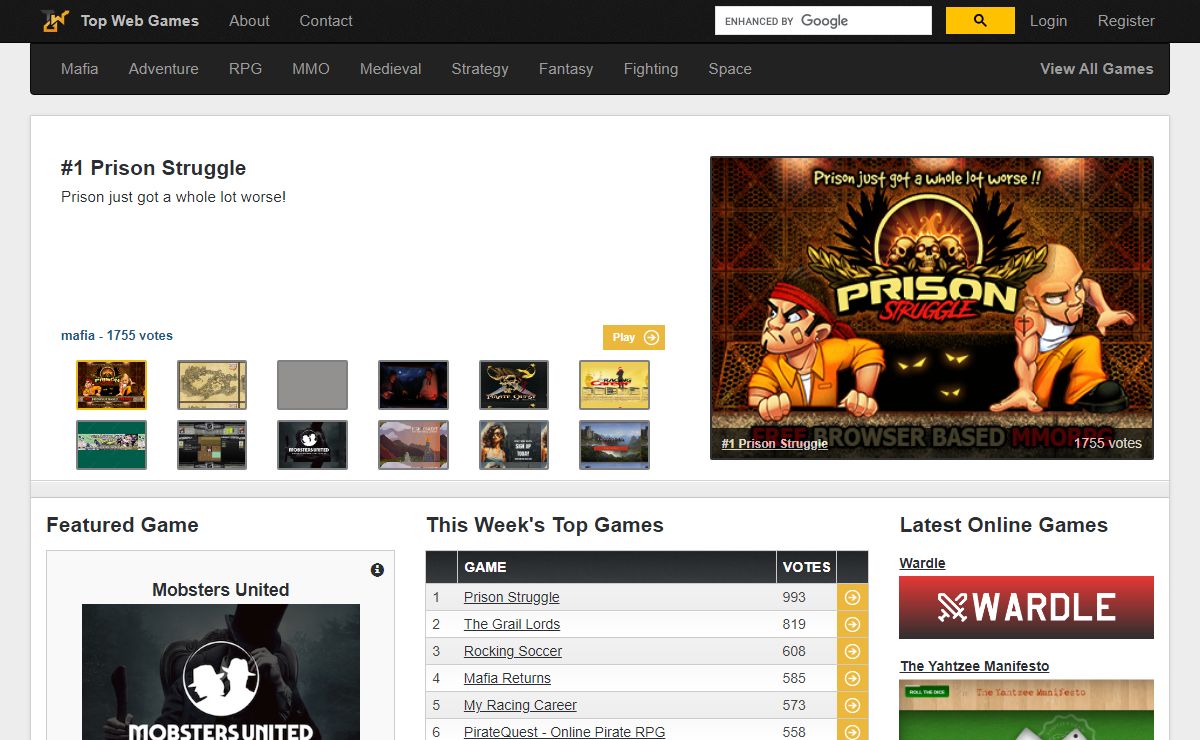Focus the Google enhanced search field

click(x=823, y=20)
